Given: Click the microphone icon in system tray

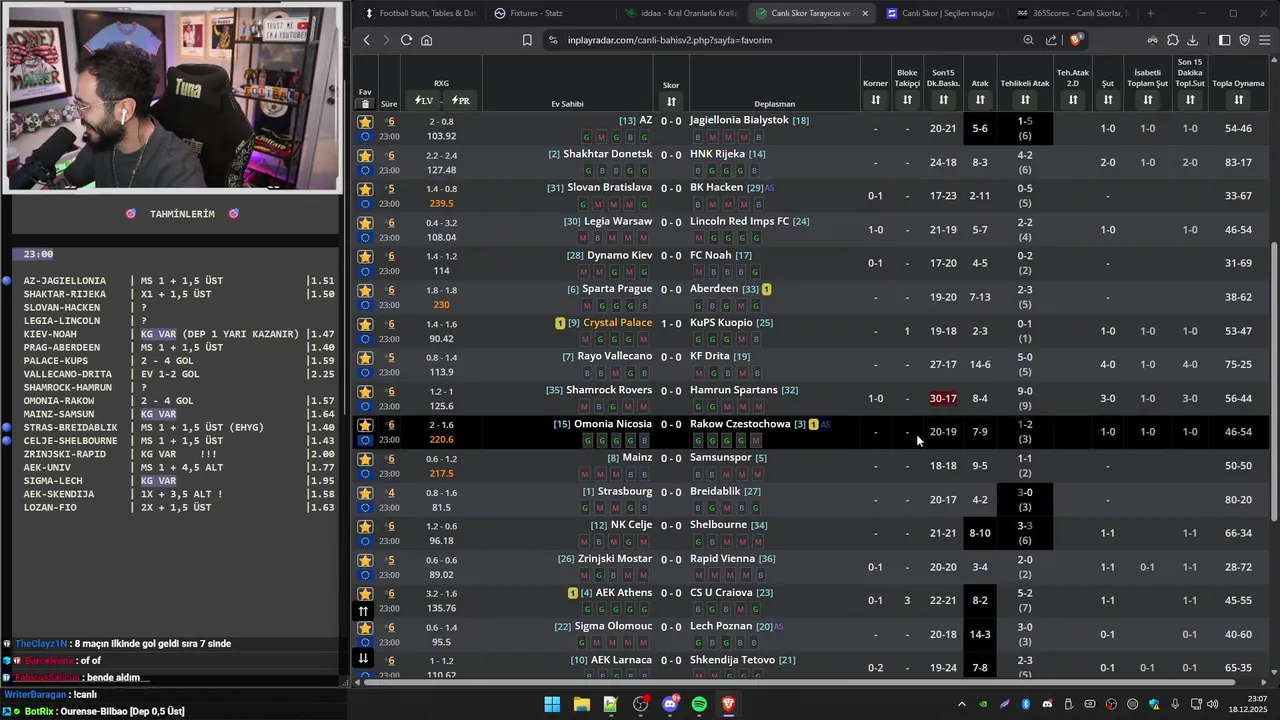Looking at the screenshot, I should click(1177, 704).
